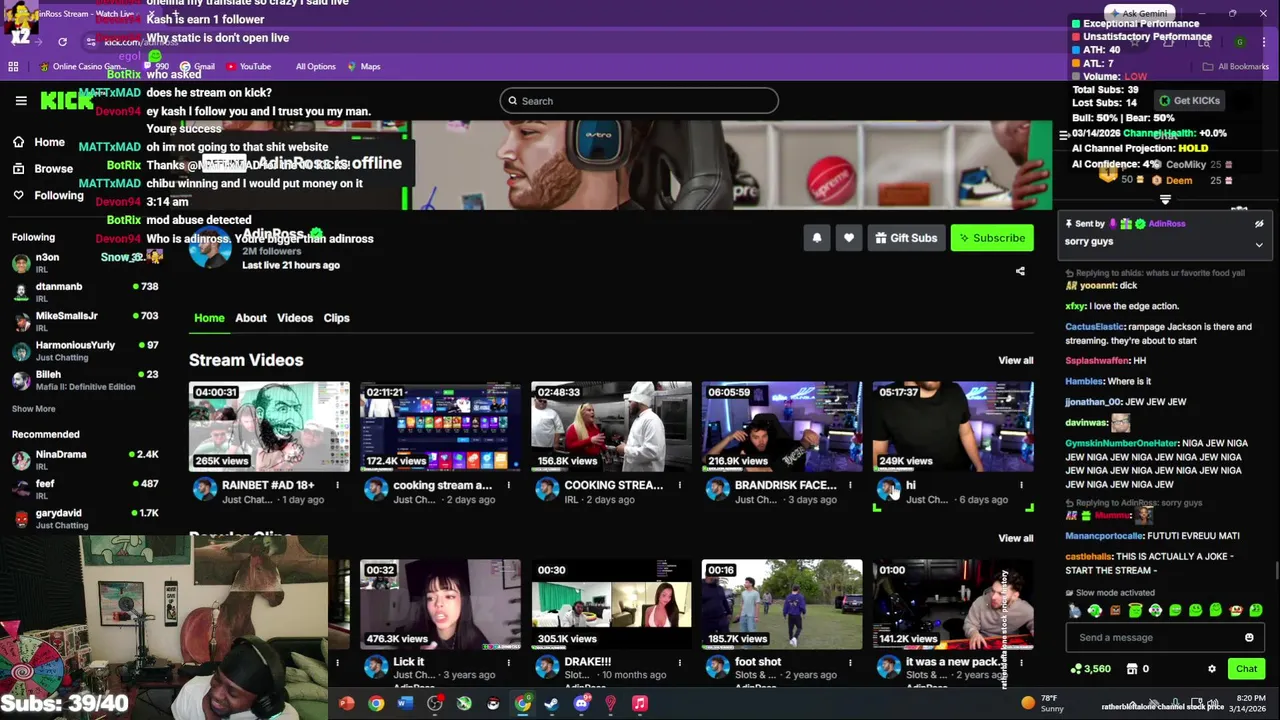Click Get KICKs button
Viewport: 1280px width, 720px height.
click(1189, 100)
